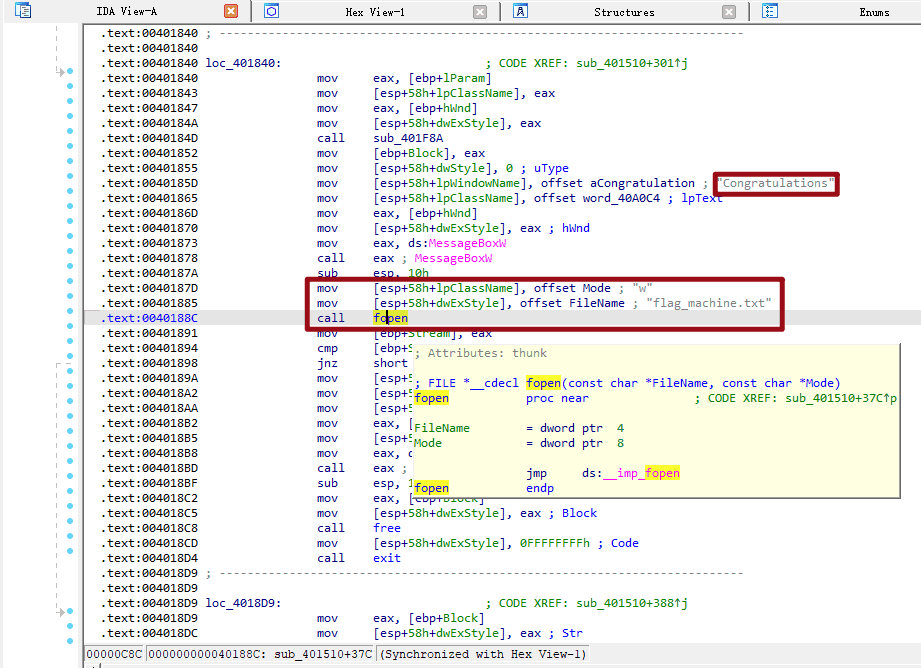This screenshot has height=668, width=921.
Task: Click loc_401840 label
Action: pos(243,63)
